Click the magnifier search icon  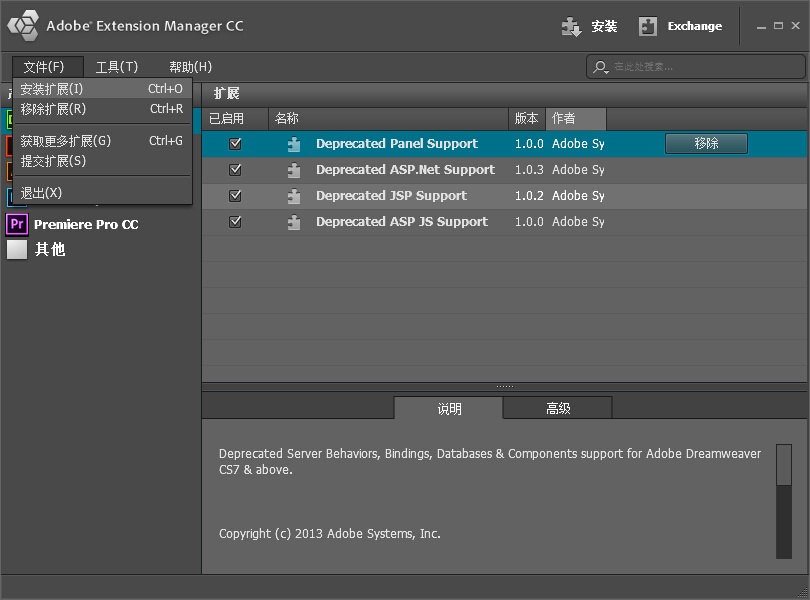point(600,67)
